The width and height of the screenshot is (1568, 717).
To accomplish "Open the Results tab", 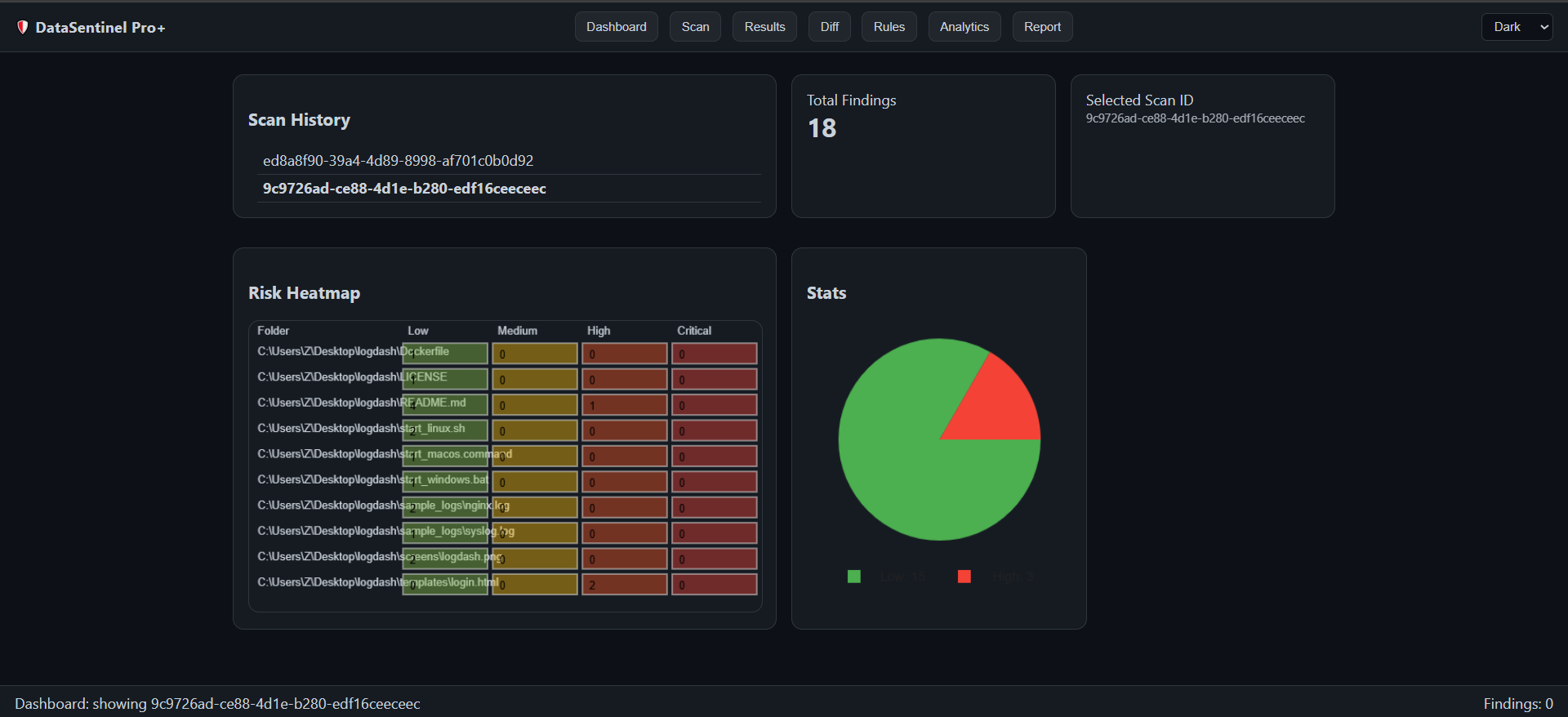I will pyautogui.click(x=764, y=27).
